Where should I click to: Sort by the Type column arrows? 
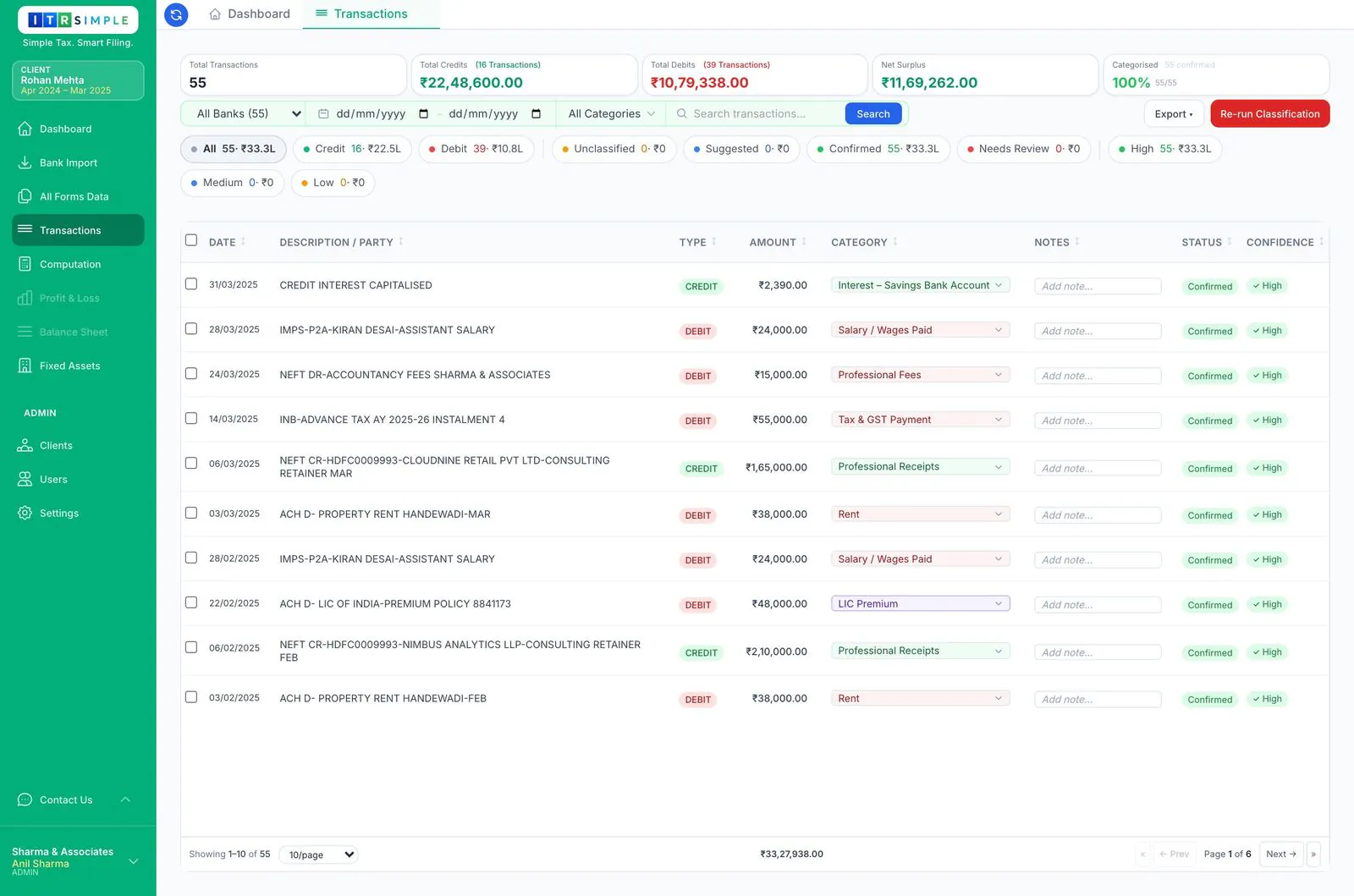point(713,242)
